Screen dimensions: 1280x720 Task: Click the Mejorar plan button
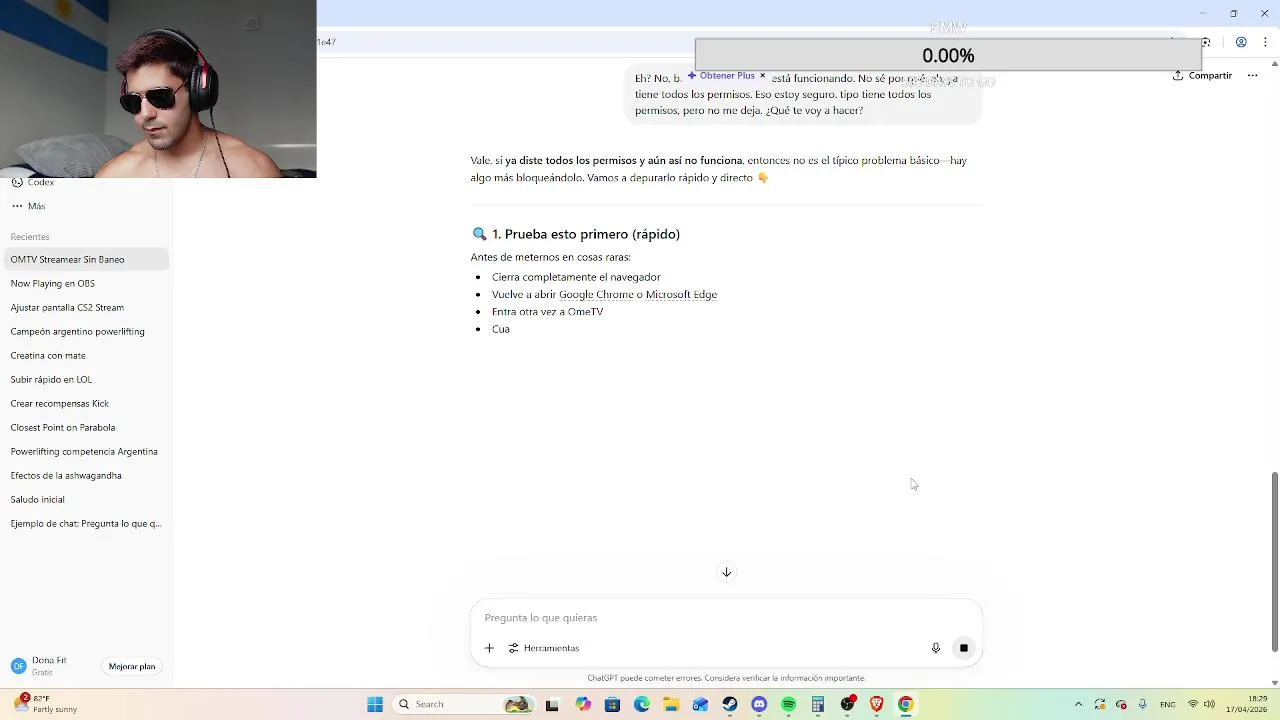coord(132,666)
